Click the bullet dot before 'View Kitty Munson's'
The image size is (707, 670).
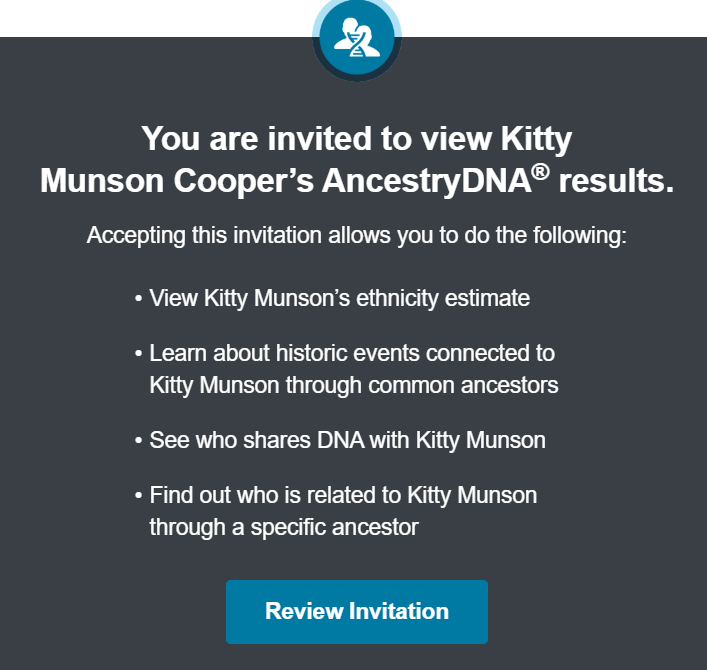click(138, 298)
